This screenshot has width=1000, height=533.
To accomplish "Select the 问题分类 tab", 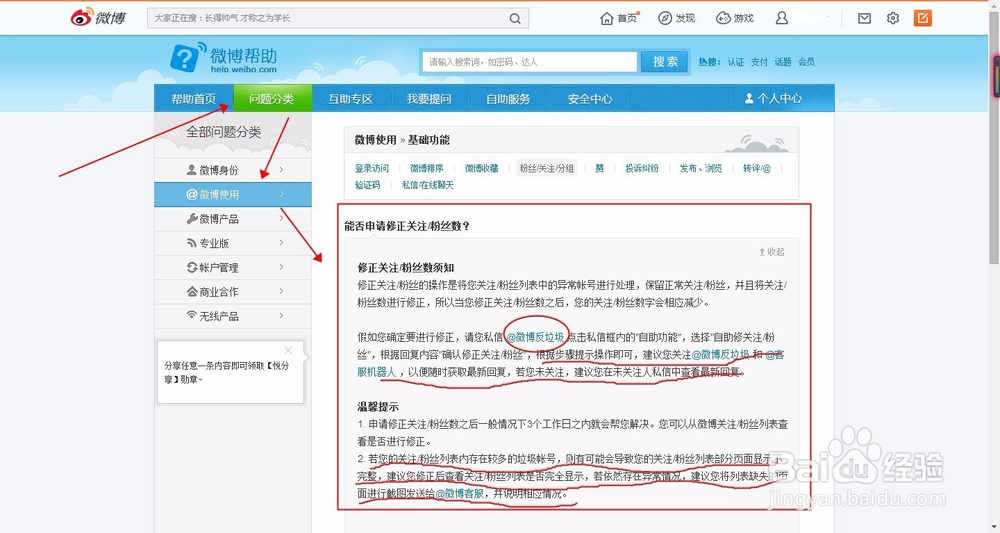I will [272, 99].
